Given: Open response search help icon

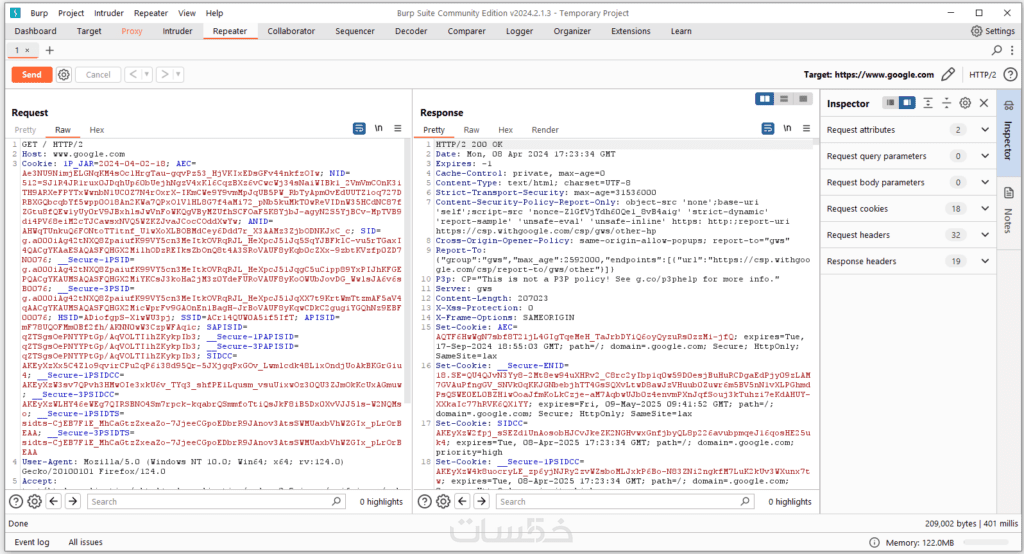Looking at the screenshot, I should 424,502.
